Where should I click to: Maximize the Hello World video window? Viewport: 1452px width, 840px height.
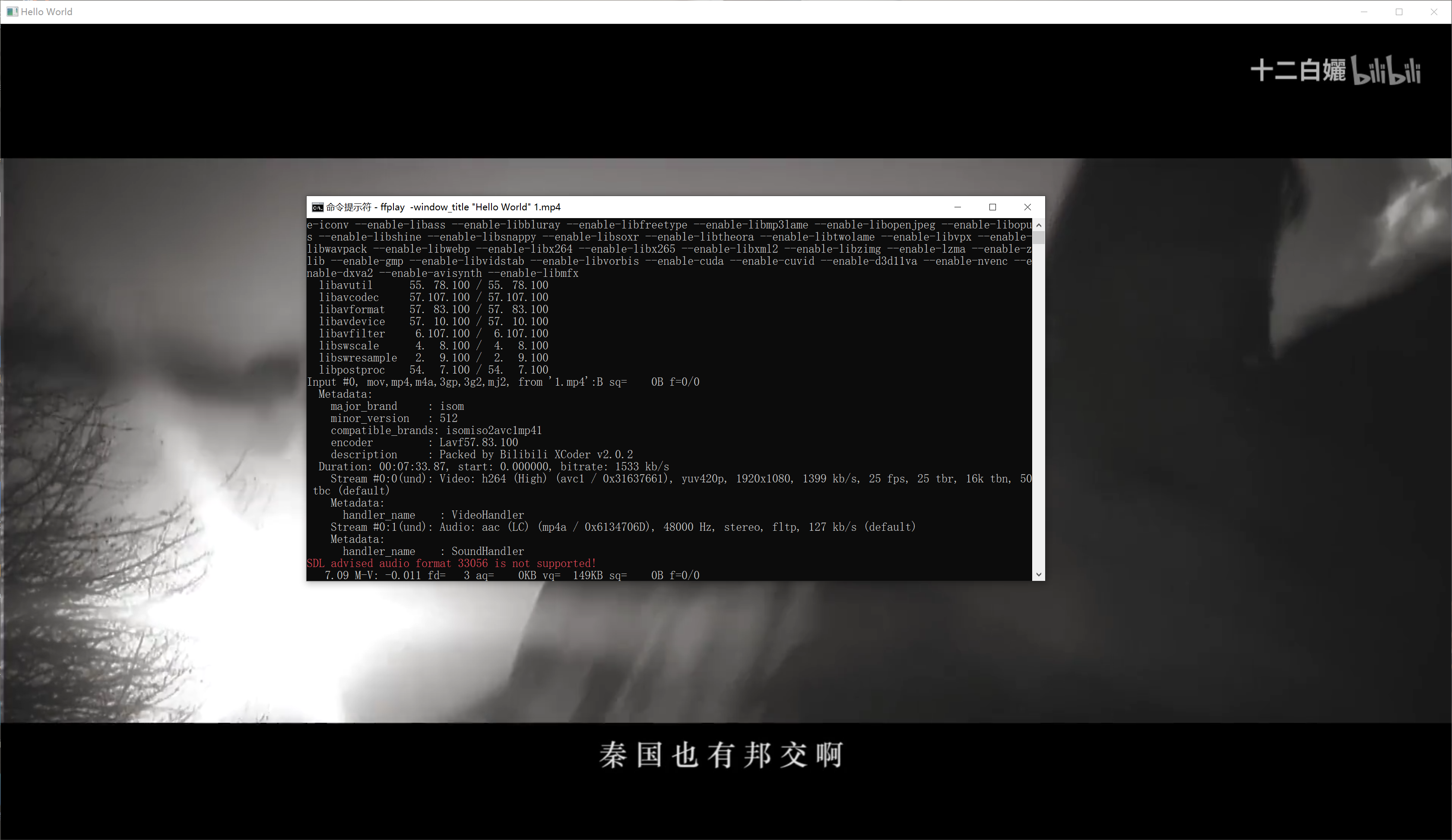tap(1399, 12)
